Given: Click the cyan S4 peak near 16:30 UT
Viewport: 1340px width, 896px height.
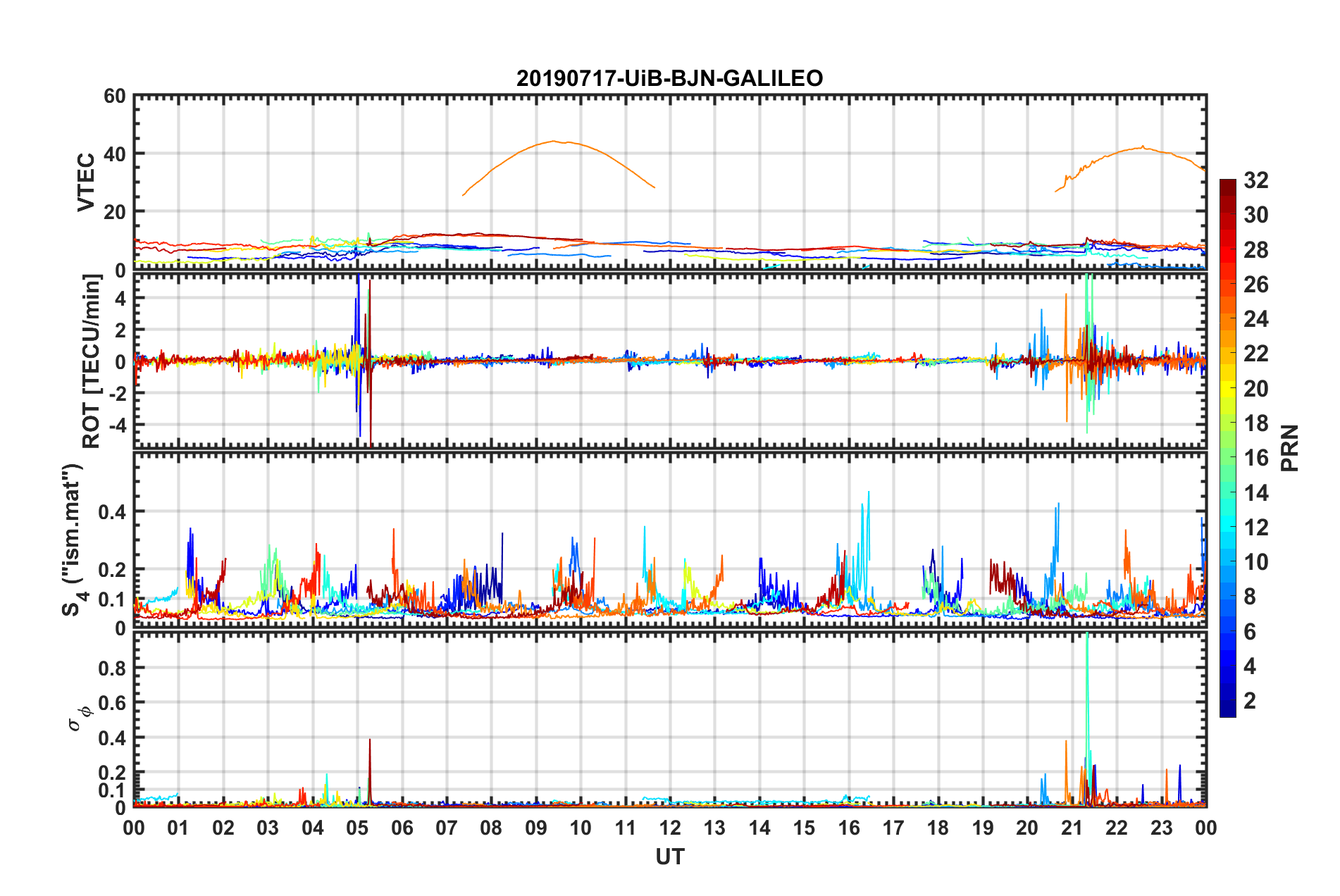Looking at the screenshot, I should click(868, 521).
